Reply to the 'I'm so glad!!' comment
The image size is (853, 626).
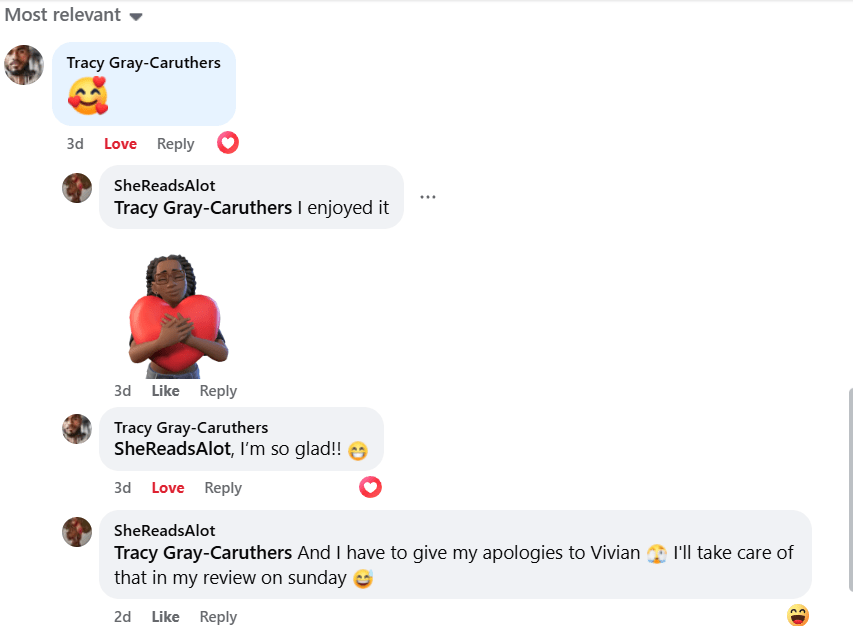point(223,488)
